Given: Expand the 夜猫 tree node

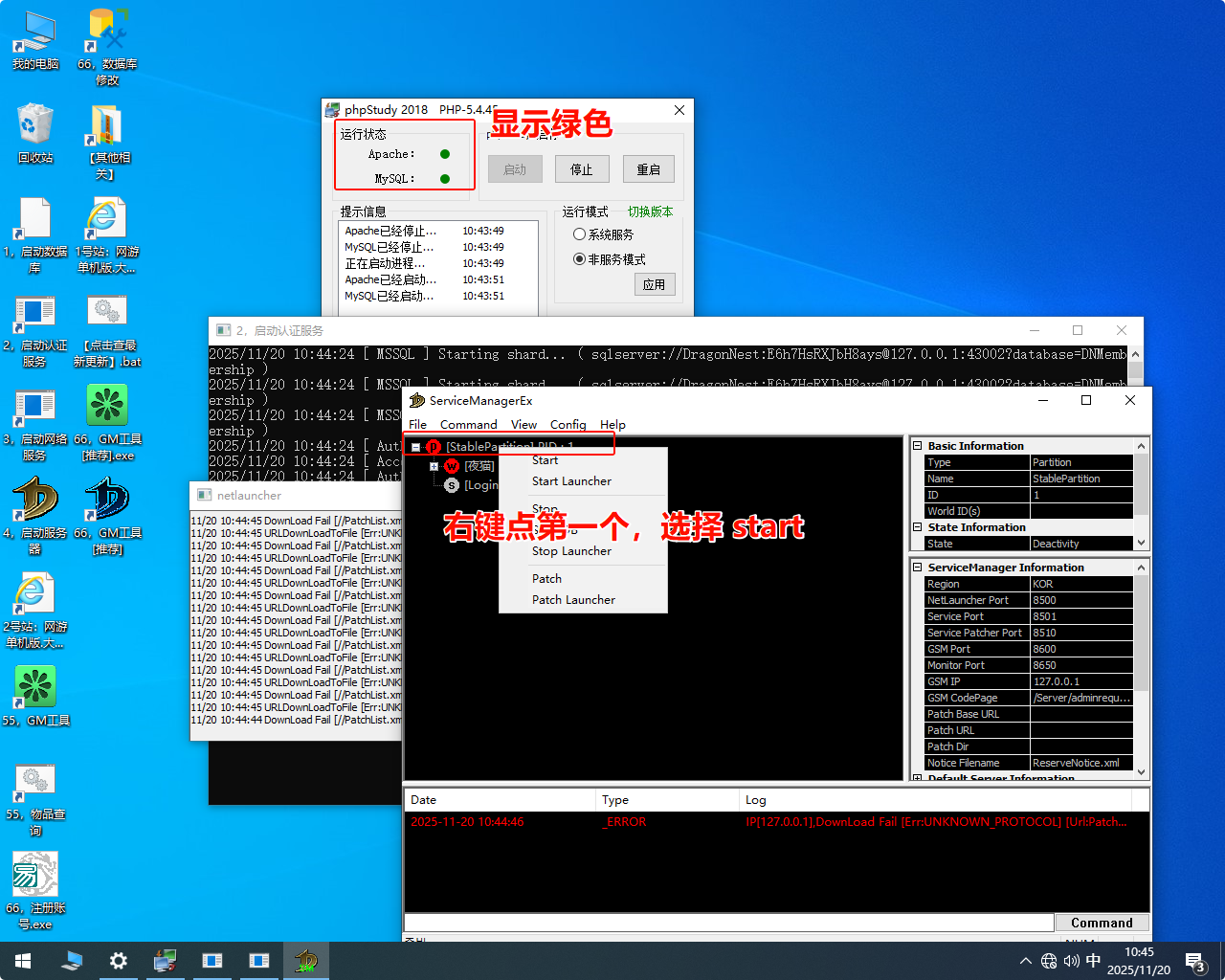Looking at the screenshot, I should (x=434, y=466).
